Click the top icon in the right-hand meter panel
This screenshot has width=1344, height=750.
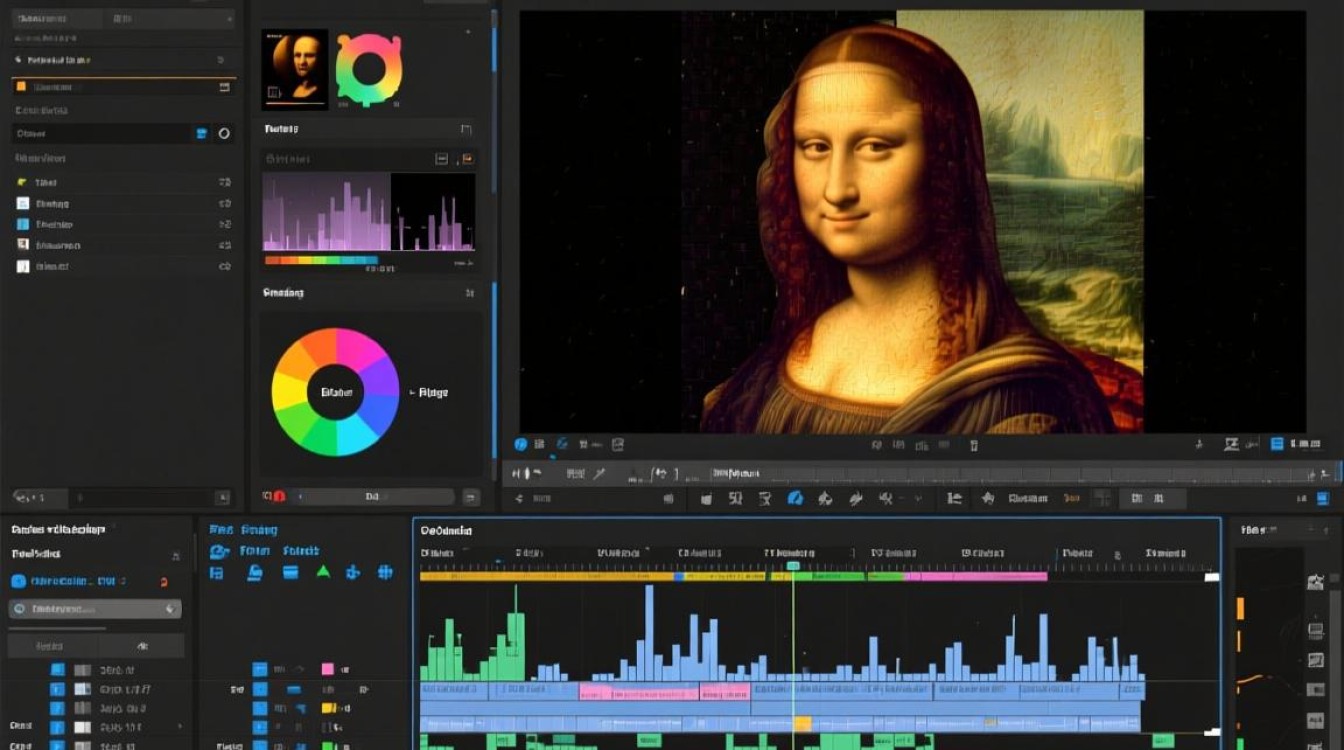coord(1315,582)
